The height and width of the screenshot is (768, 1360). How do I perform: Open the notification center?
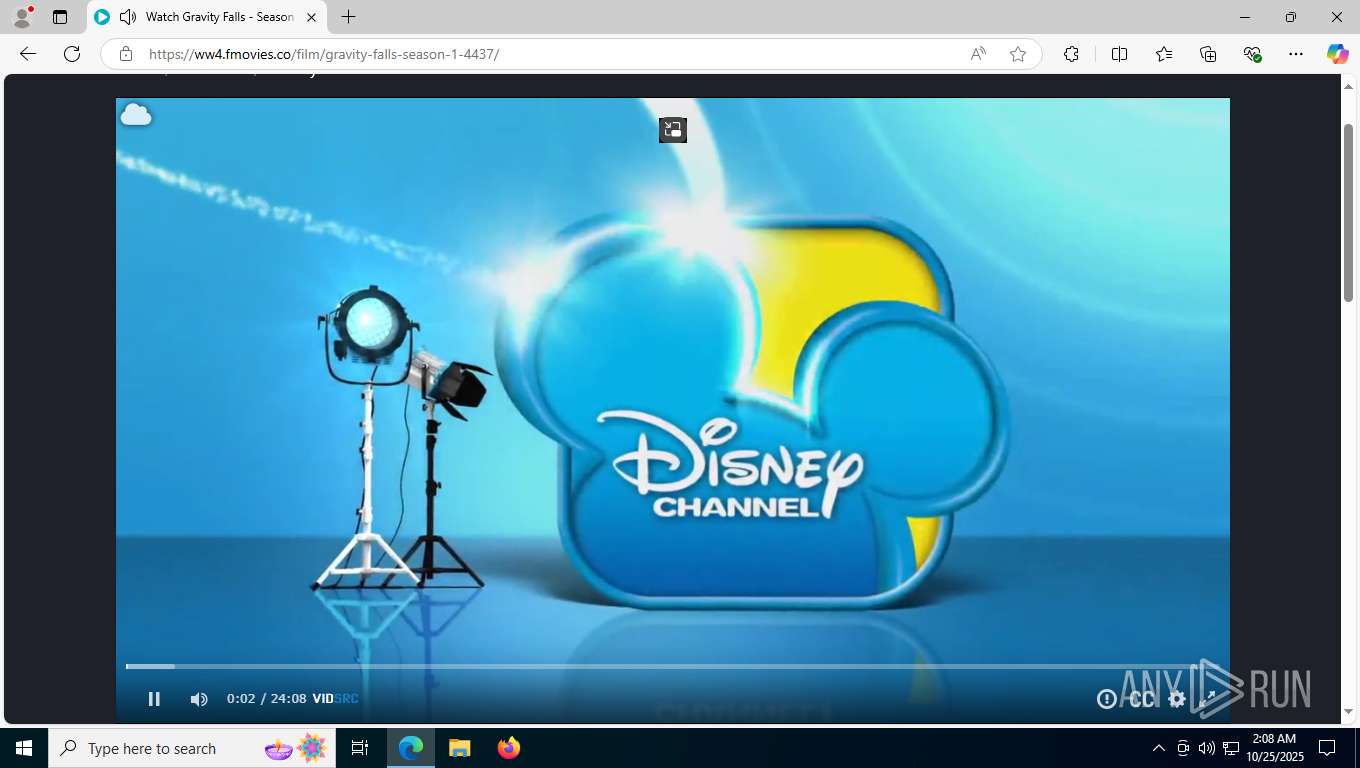[1327, 748]
